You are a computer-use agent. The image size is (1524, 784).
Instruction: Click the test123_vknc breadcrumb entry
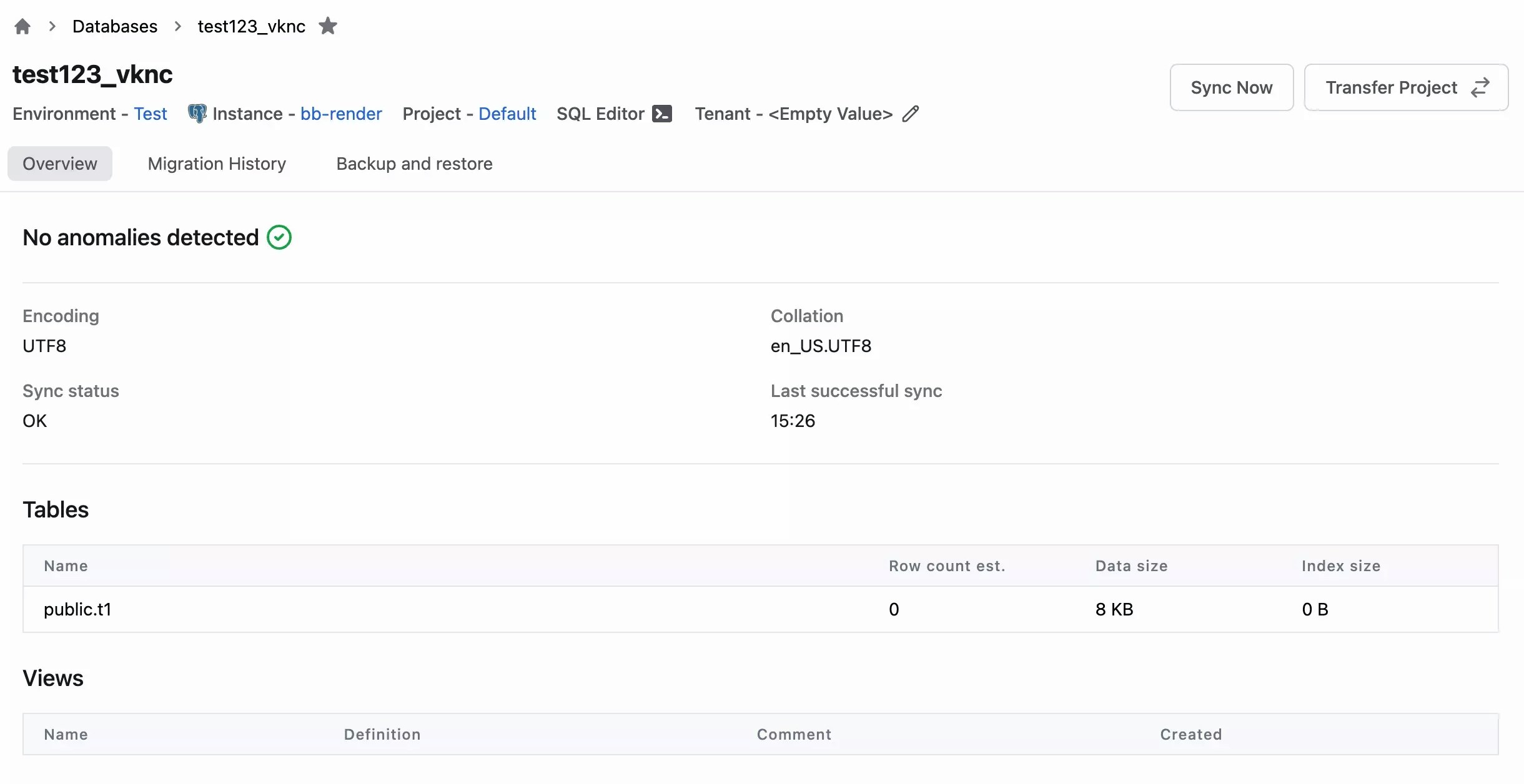[x=250, y=26]
